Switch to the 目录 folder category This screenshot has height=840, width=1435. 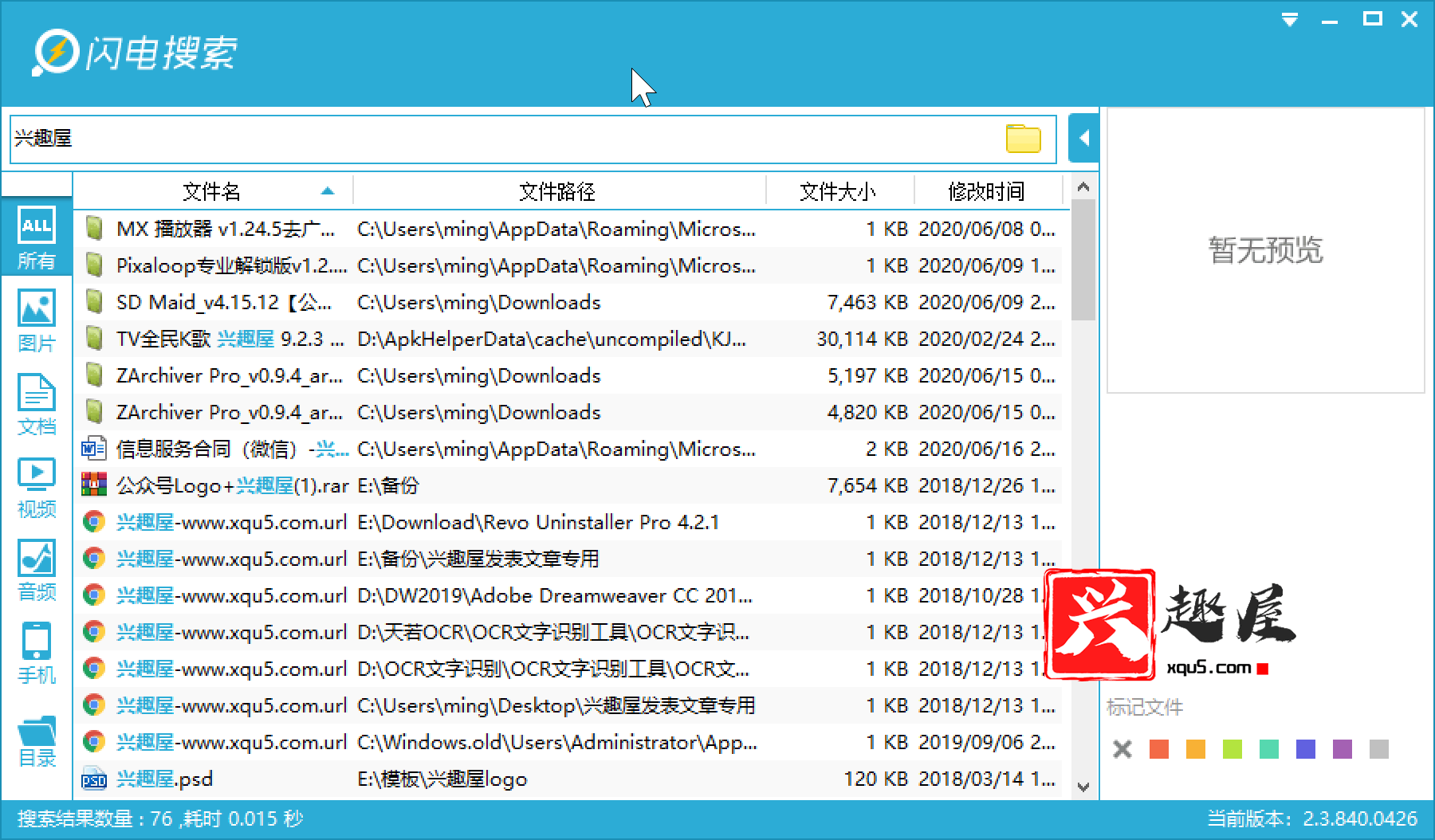click(37, 741)
